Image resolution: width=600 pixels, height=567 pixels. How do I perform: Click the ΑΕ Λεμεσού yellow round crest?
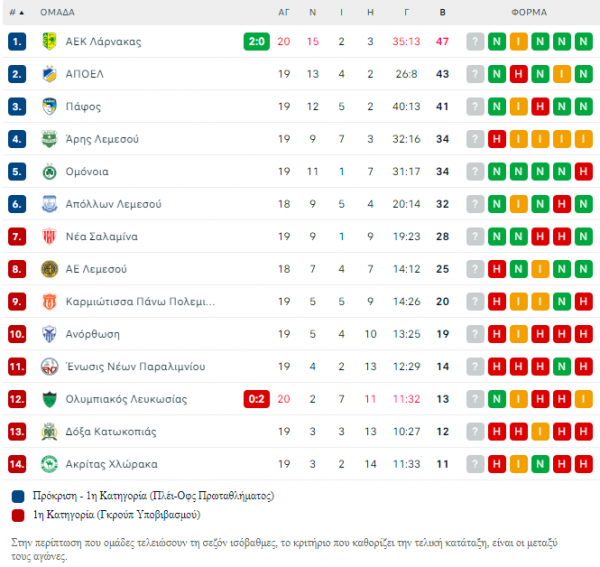pos(49,269)
